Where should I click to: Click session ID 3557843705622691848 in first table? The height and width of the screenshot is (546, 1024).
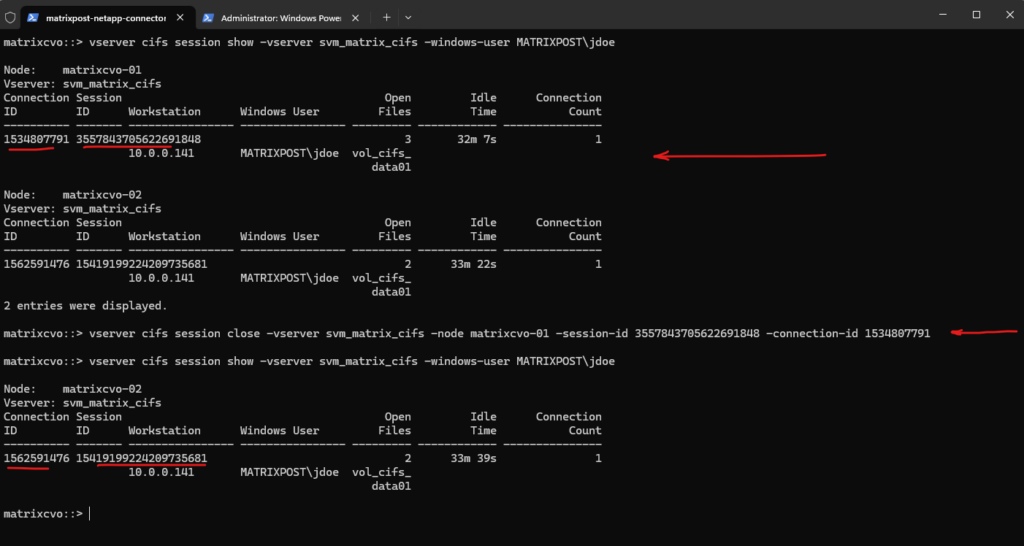click(x=138, y=140)
